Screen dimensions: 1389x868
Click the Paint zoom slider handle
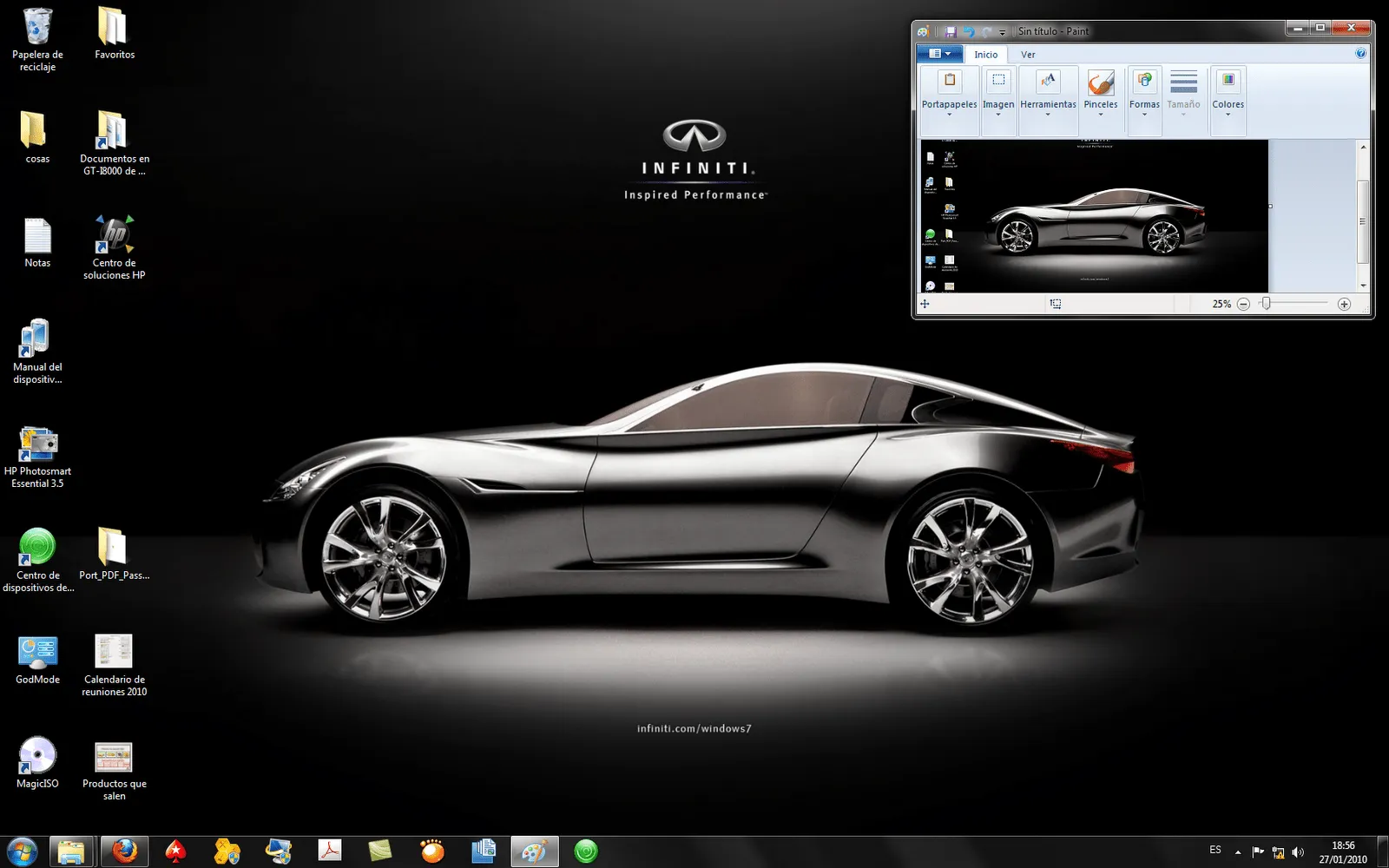pyautogui.click(x=1267, y=303)
